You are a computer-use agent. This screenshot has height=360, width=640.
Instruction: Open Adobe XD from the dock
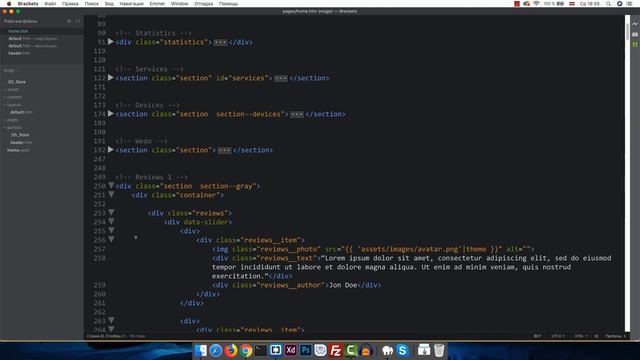pos(291,350)
